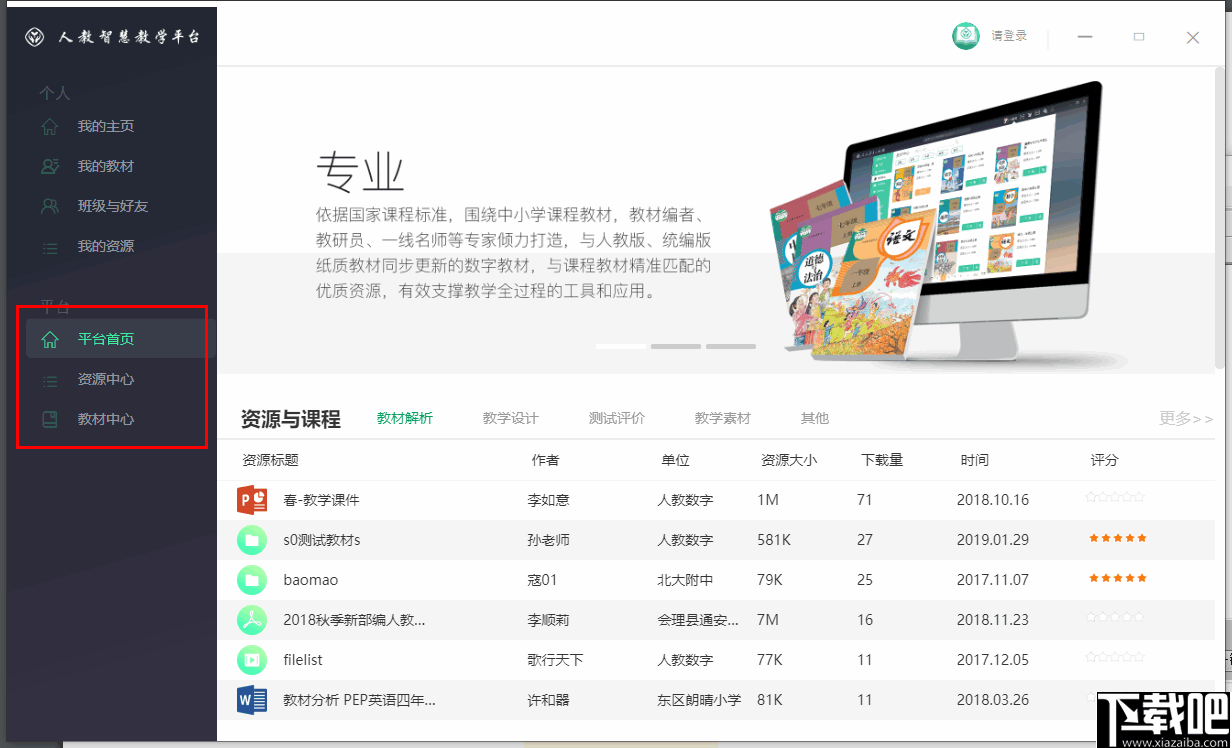This screenshot has width=1232, height=748.
Task: Click the PowerPoint icon beside 春-教学课件
Action: 251,499
